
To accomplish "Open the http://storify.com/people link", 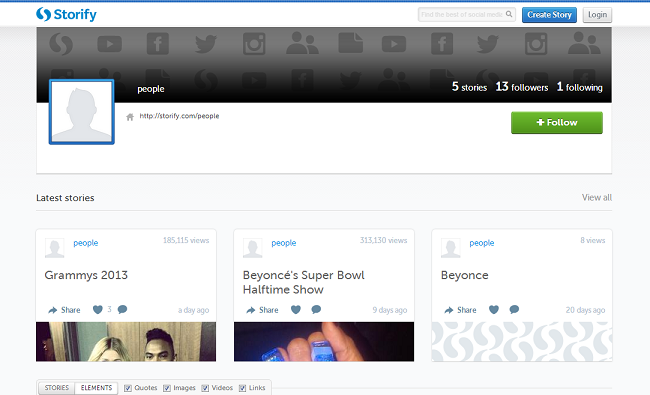I will (x=179, y=116).
